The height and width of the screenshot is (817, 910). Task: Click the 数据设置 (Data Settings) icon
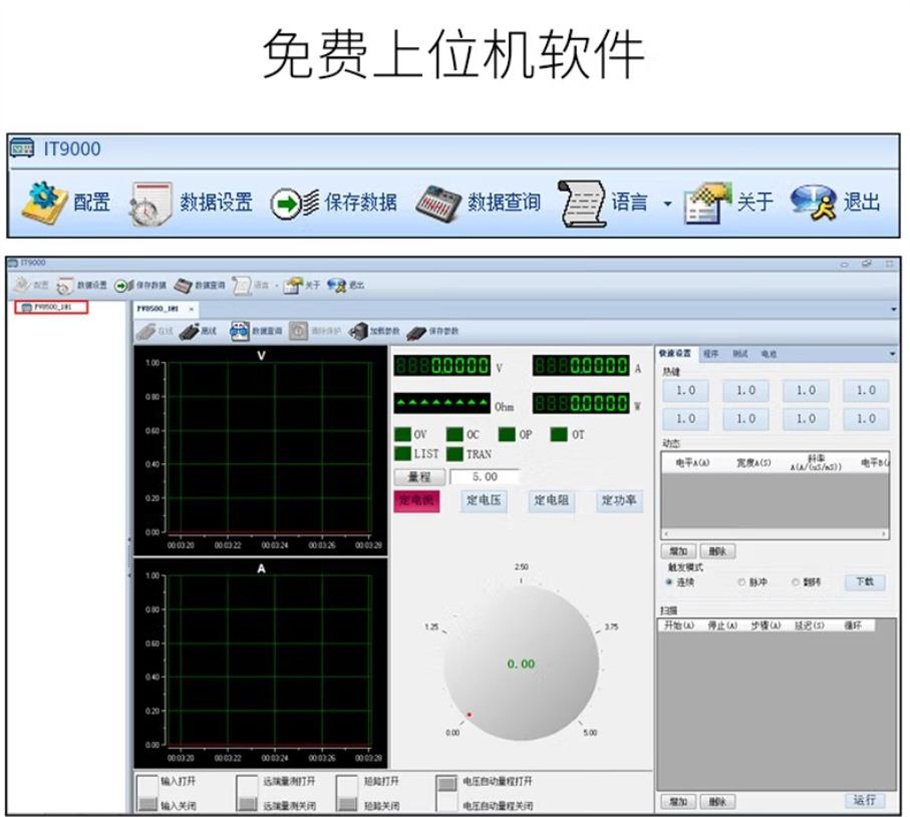pyautogui.click(x=180, y=200)
